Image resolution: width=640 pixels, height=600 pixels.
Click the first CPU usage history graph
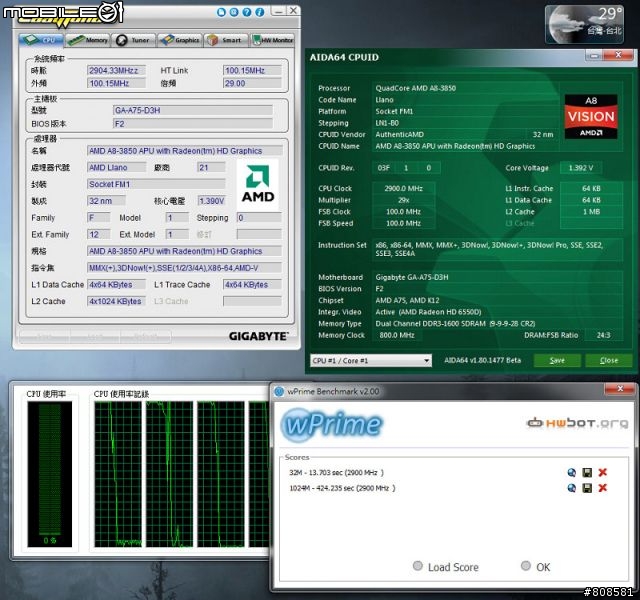click(118, 474)
